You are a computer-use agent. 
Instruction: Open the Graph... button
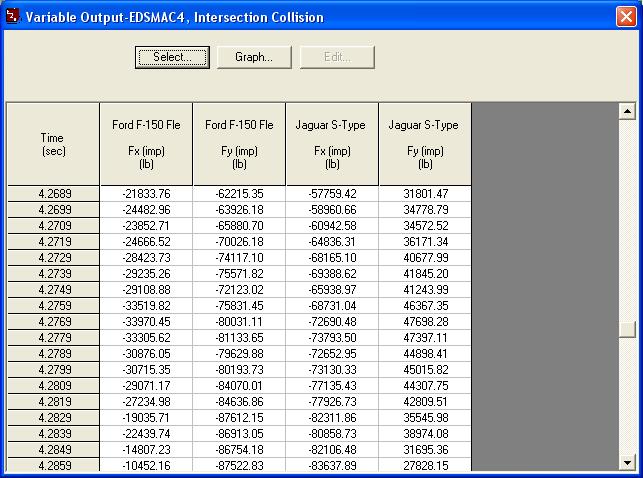click(x=254, y=57)
